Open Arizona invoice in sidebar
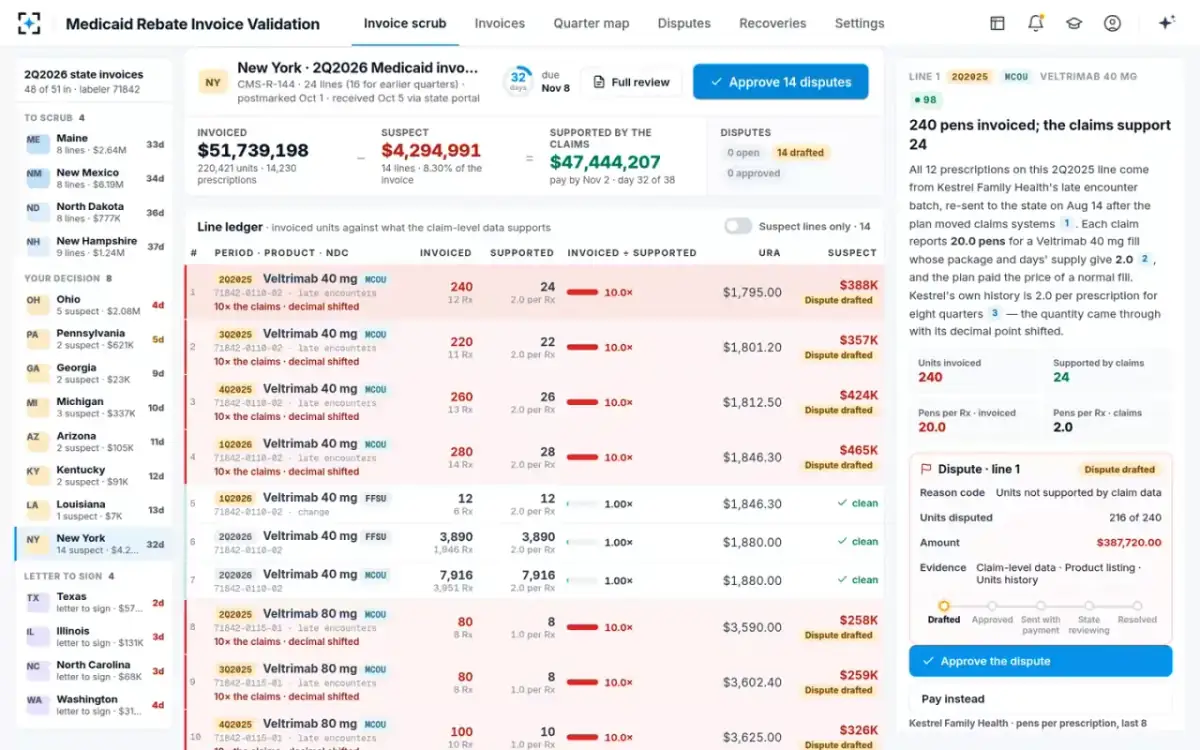 click(x=95, y=442)
